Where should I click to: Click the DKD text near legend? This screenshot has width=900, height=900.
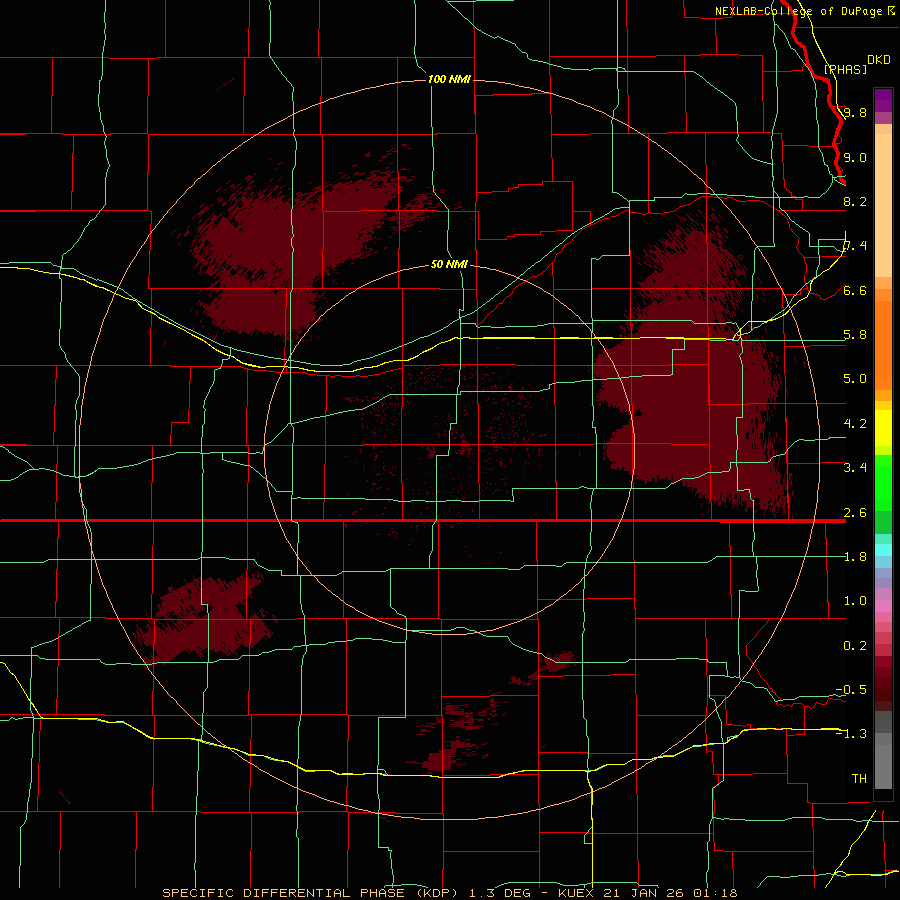[x=879, y=60]
